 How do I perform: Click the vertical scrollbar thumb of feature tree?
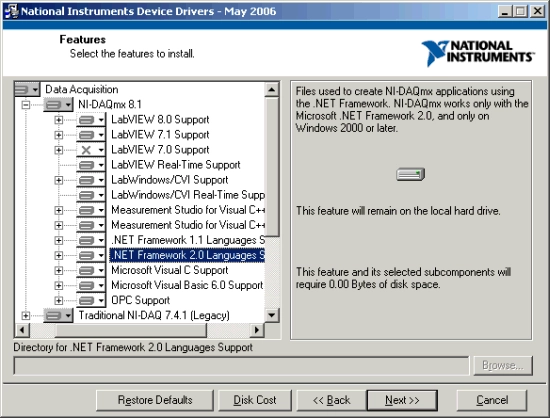272,167
